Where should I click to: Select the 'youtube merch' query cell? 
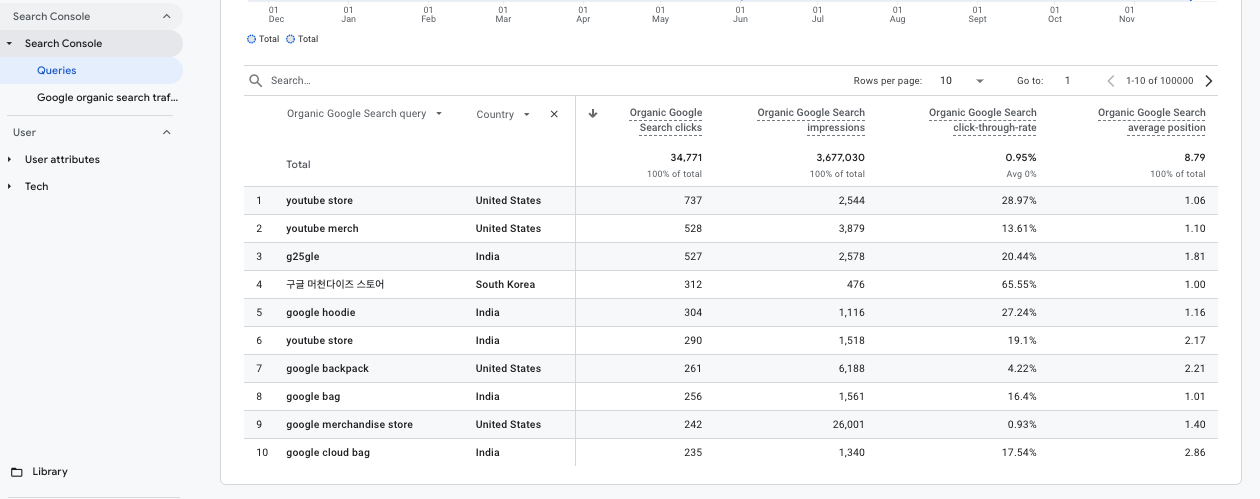tap(322, 229)
